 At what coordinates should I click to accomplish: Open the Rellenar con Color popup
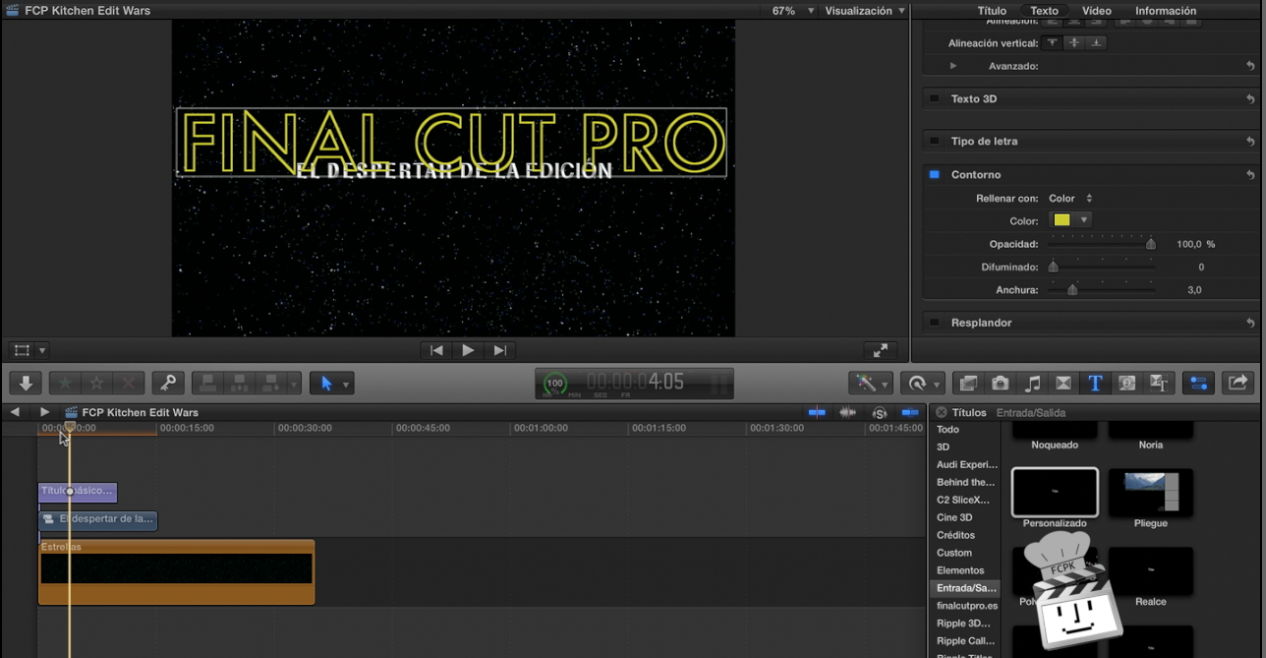tap(1070, 198)
